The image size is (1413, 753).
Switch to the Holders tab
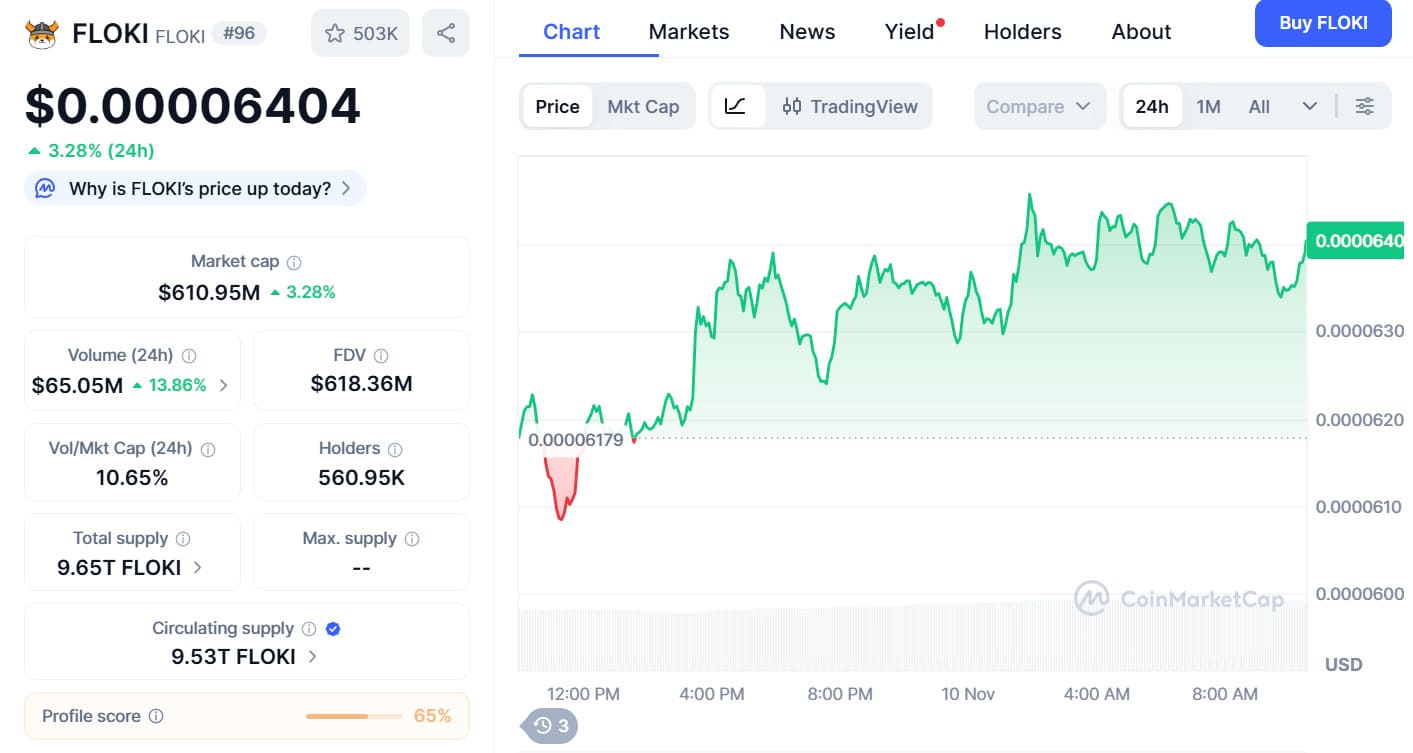[x=1022, y=31]
